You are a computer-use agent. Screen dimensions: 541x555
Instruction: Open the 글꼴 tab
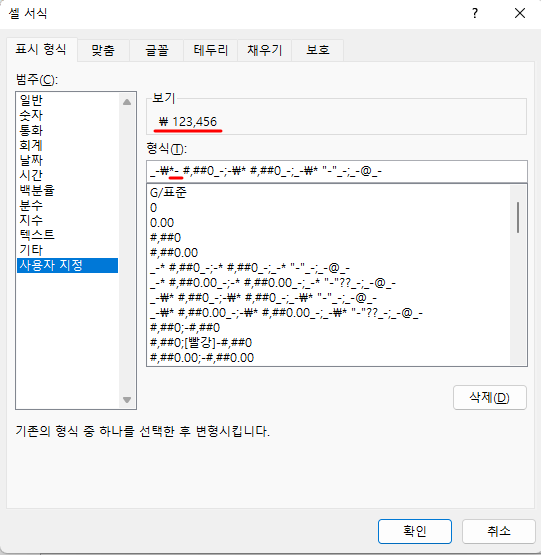click(157, 50)
